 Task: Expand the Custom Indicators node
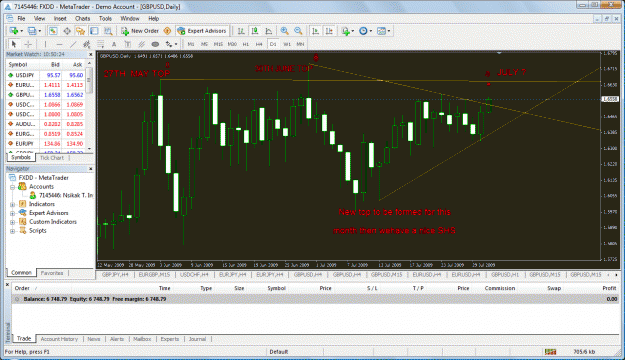(x=12, y=222)
